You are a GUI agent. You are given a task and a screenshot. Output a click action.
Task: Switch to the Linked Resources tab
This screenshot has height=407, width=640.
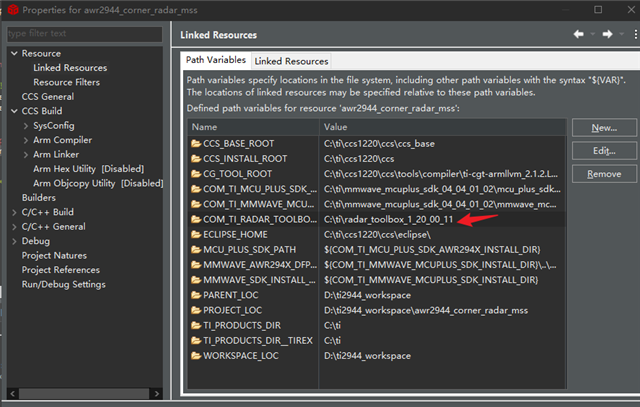click(x=291, y=61)
